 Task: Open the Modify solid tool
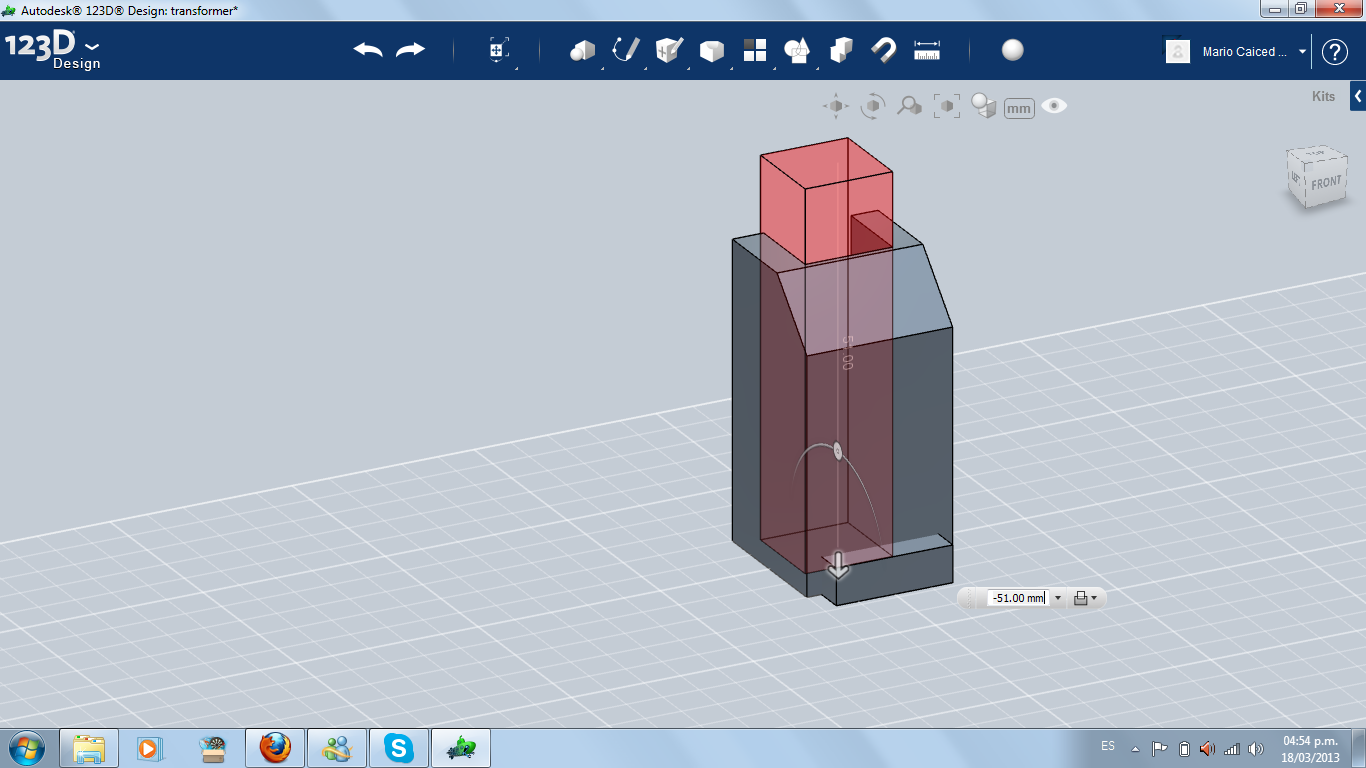(712, 51)
